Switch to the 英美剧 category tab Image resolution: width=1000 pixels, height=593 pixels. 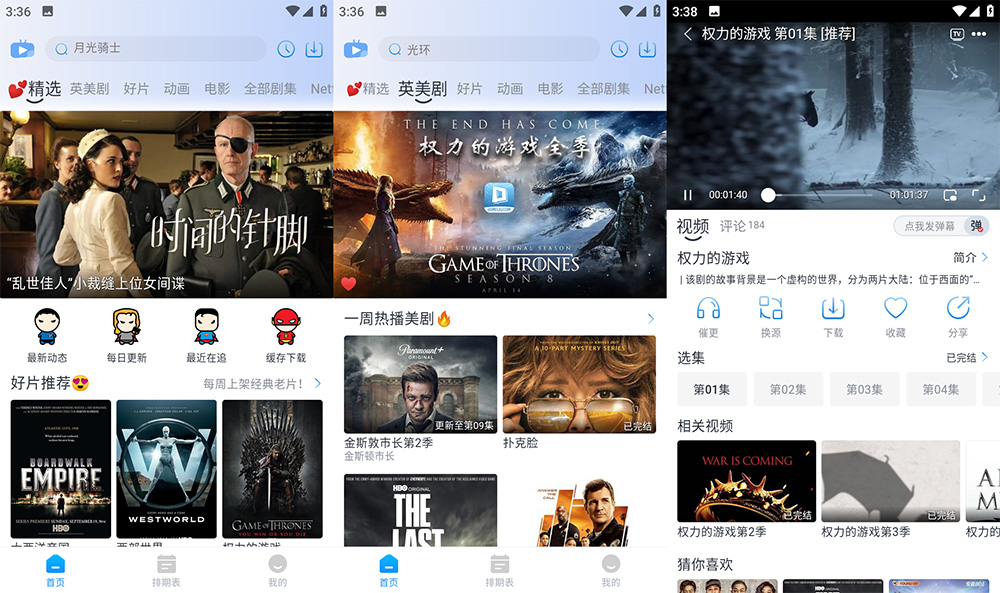pos(422,88)
